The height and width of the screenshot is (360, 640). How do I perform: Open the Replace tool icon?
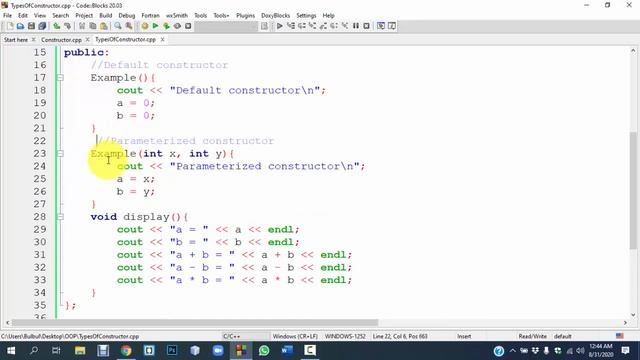click(x=129, y=26)
